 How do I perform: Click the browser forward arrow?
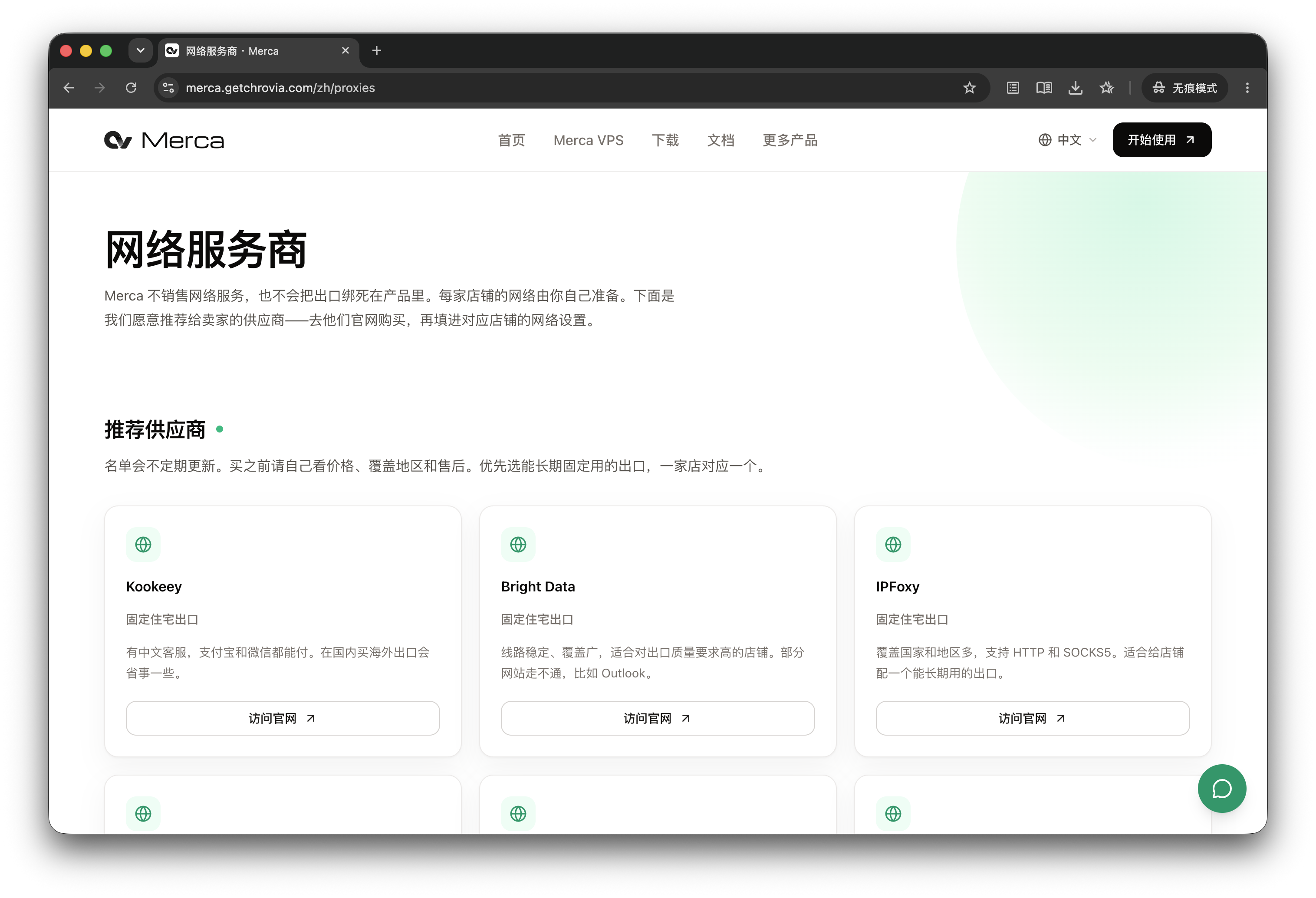point(100,88)
